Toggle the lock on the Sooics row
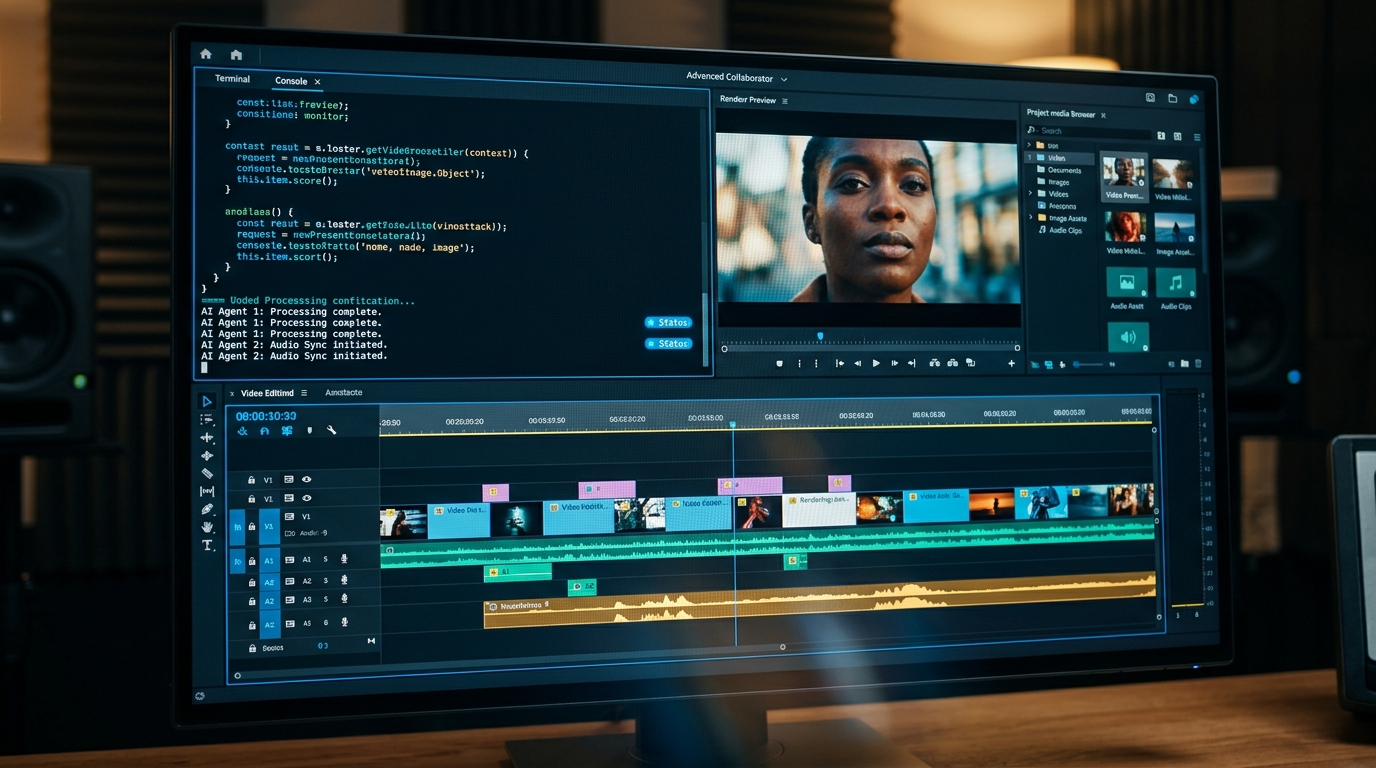 click(x=251, y=648)
